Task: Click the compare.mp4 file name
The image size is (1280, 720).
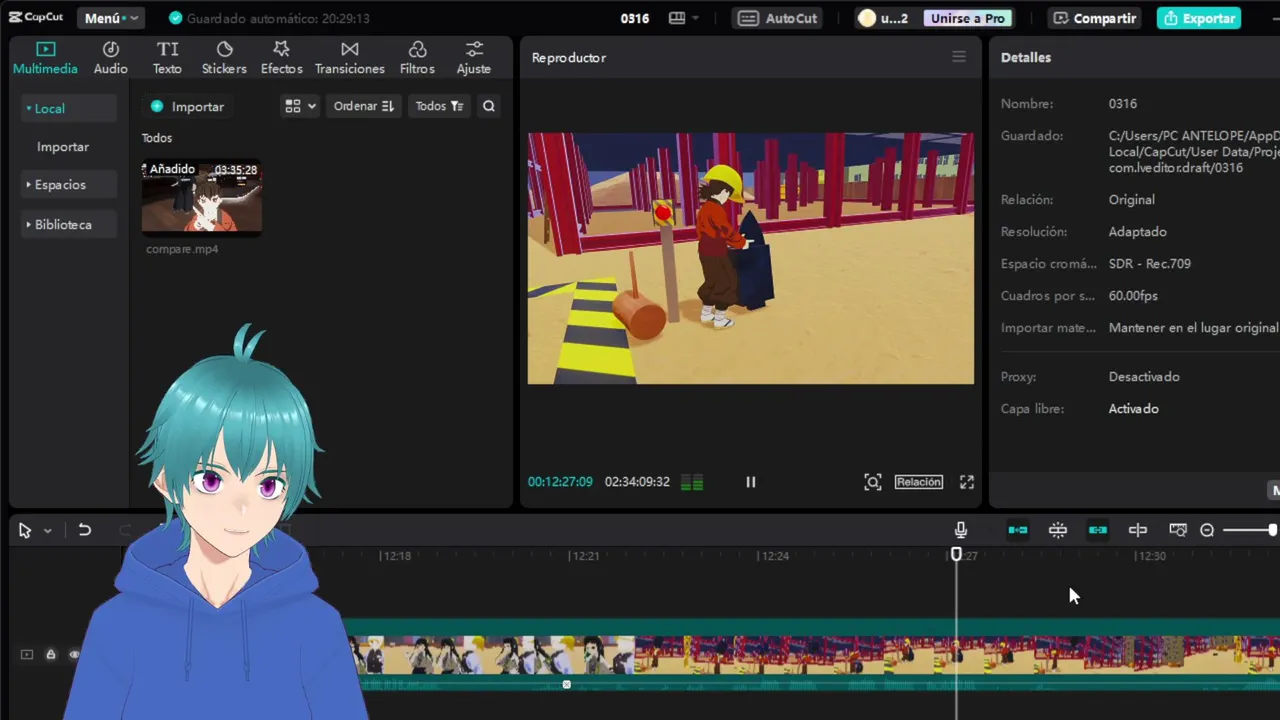Action: coord(182,249)
